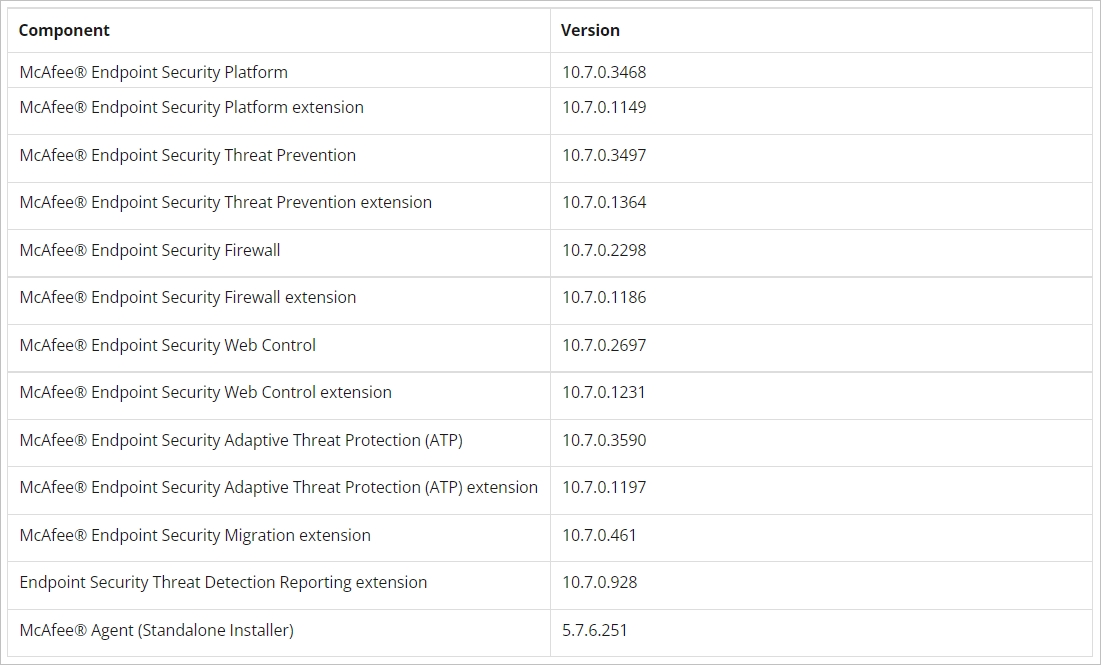This screenshot has width=1101, height=665.
Task: Click the Version column header
Action: pos(590,30)
